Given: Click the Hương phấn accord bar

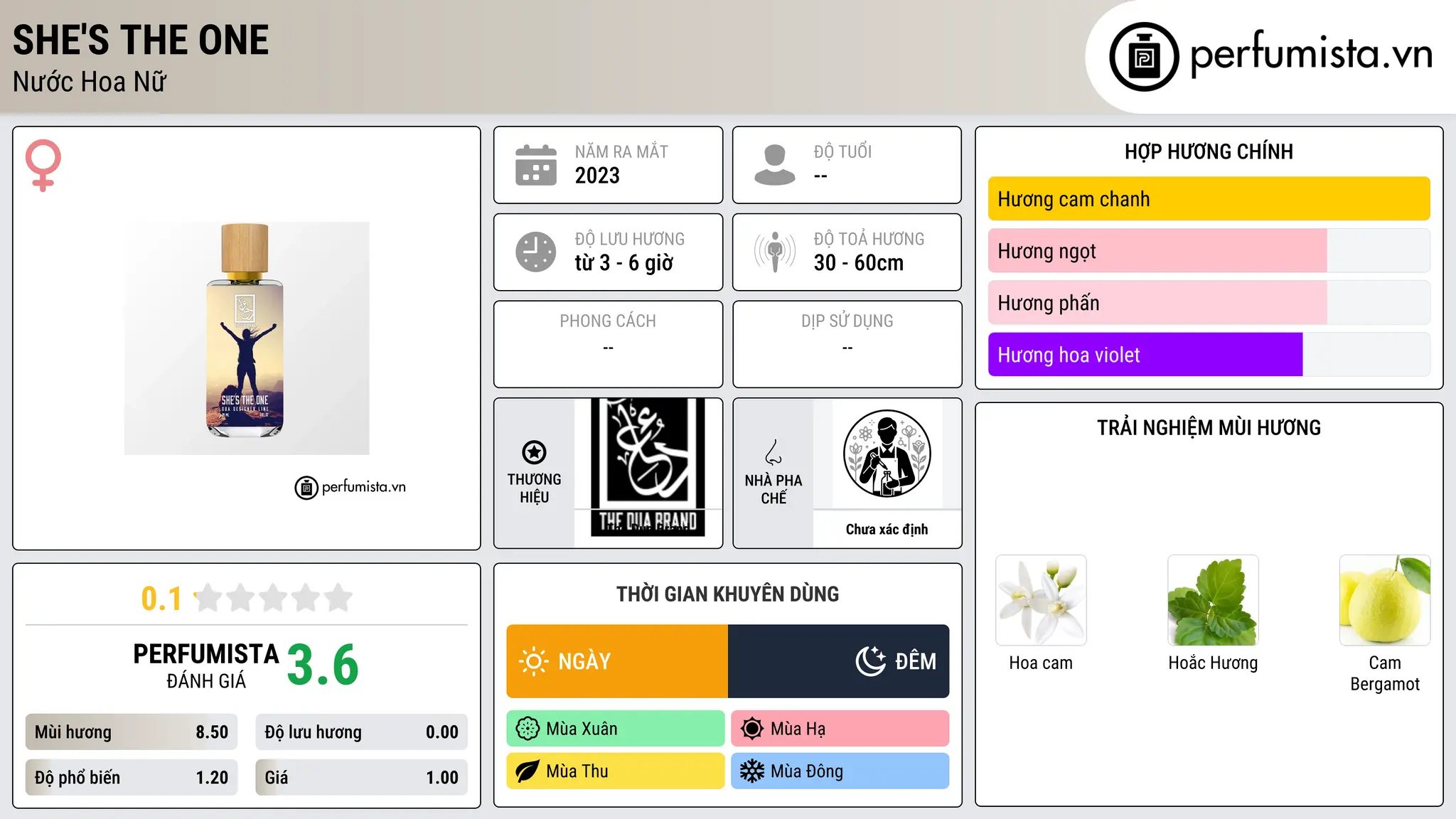Looking at the screenshot, I should pyautogui.click(x=1209, y=303).
